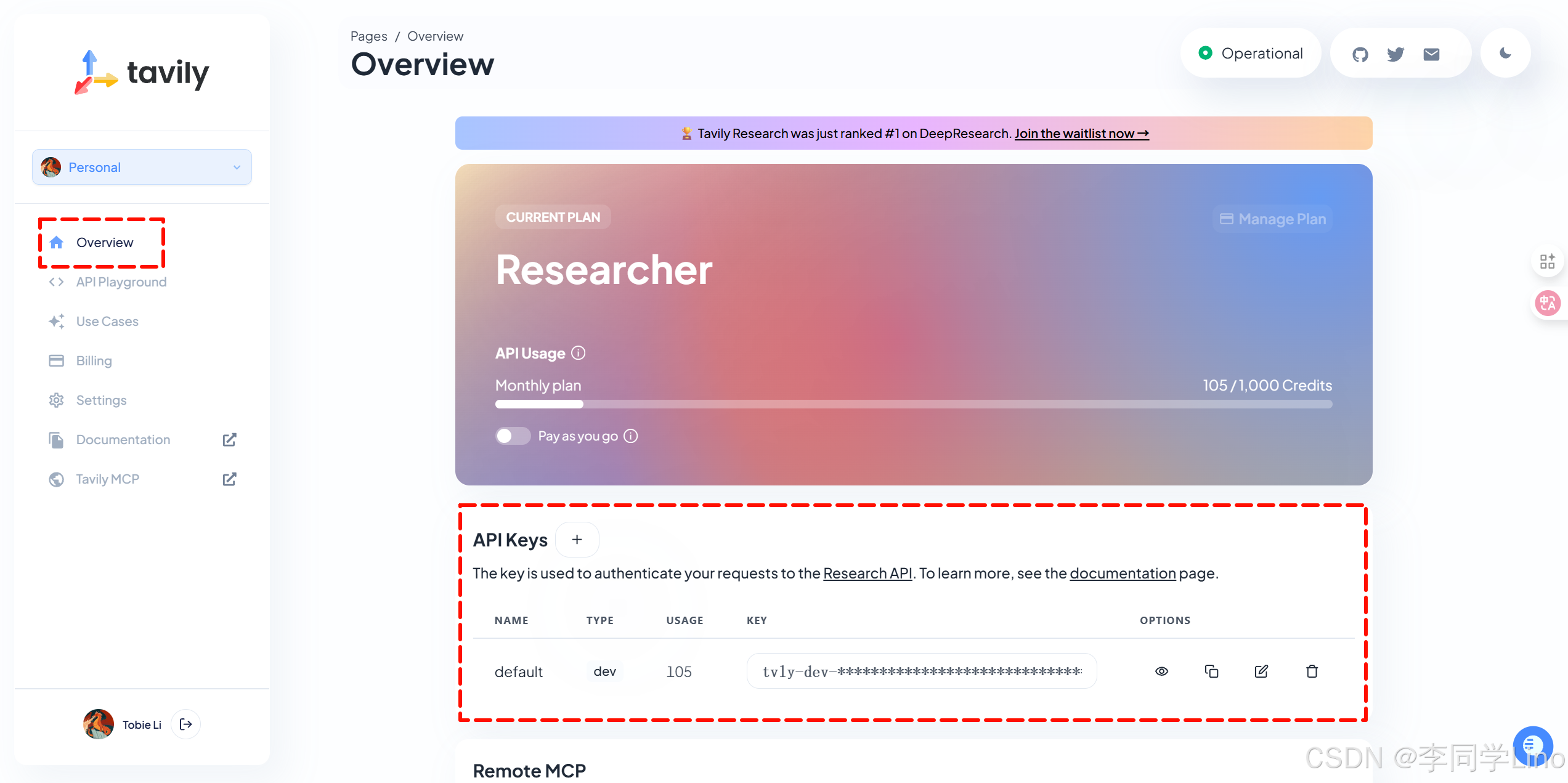
Task: Open the GitHub icon link
Action: (x=1360, y=54)
